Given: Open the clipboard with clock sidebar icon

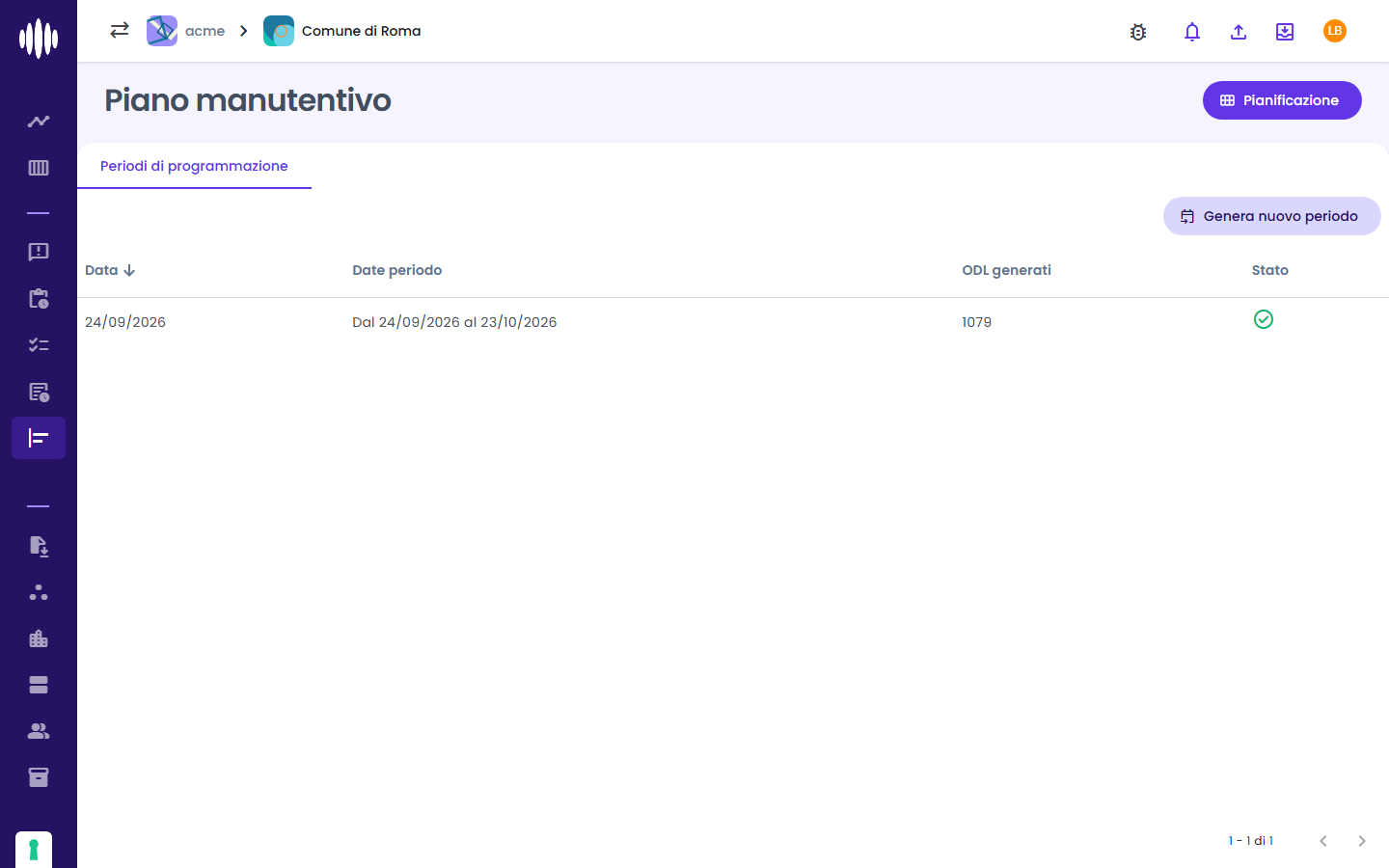Looking at the screenshot, I should (x=39, y=299).
